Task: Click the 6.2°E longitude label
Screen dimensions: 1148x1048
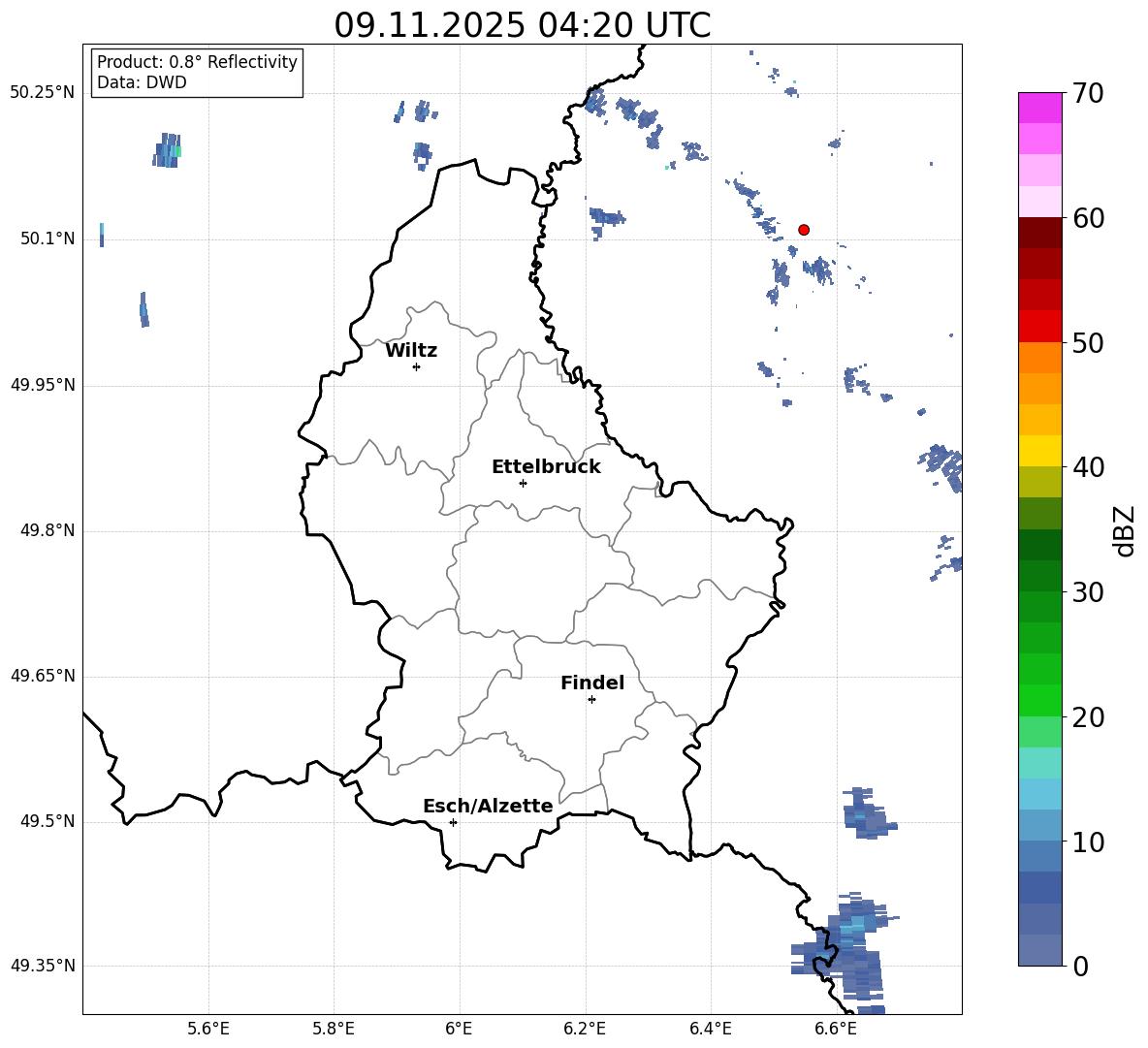Action: [x=585, y=1029]
